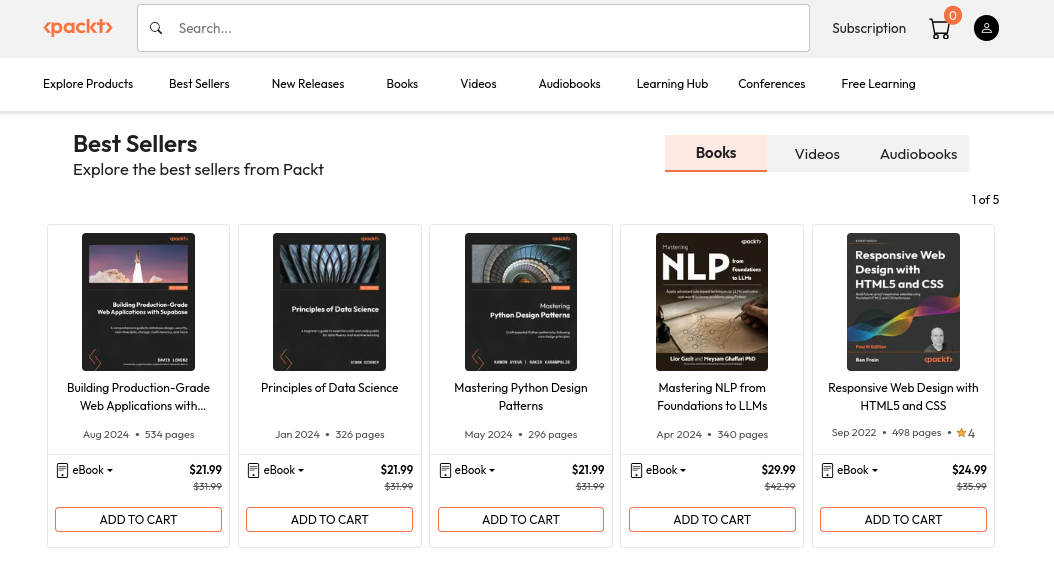Click the '1 of 5' page indicator

(985, 200)
